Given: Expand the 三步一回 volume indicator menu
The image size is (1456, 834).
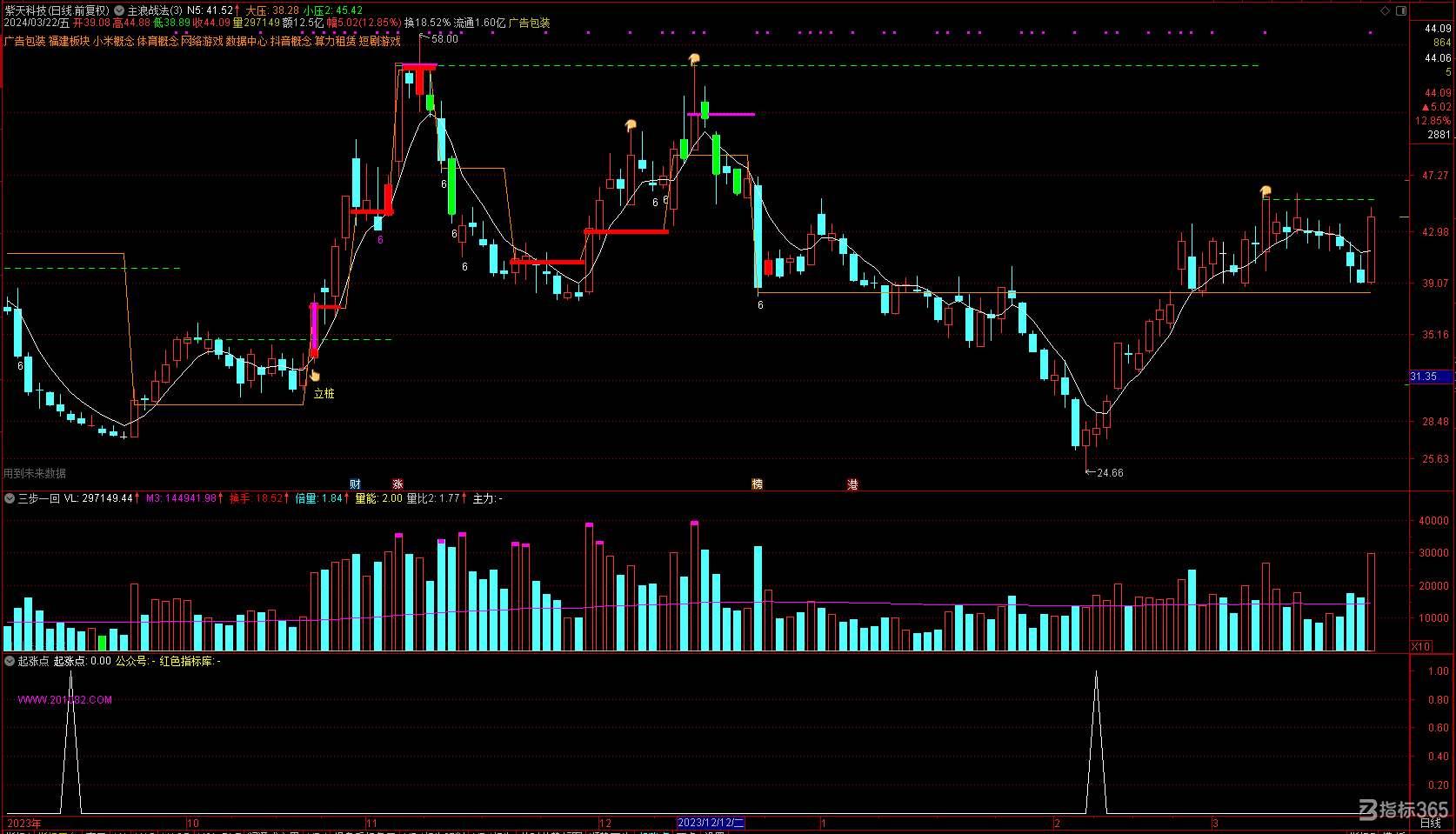Looking at the screenshot, I should (x=10, y=498).
